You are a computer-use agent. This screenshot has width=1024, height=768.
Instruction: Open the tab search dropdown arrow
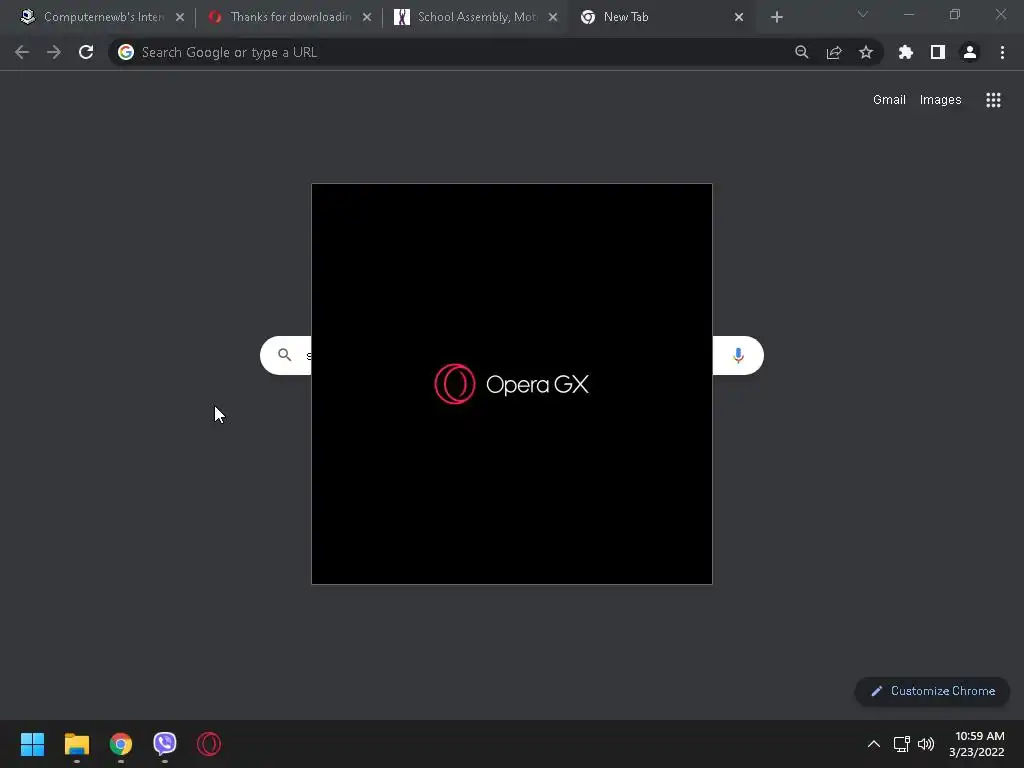coord(863,14)
